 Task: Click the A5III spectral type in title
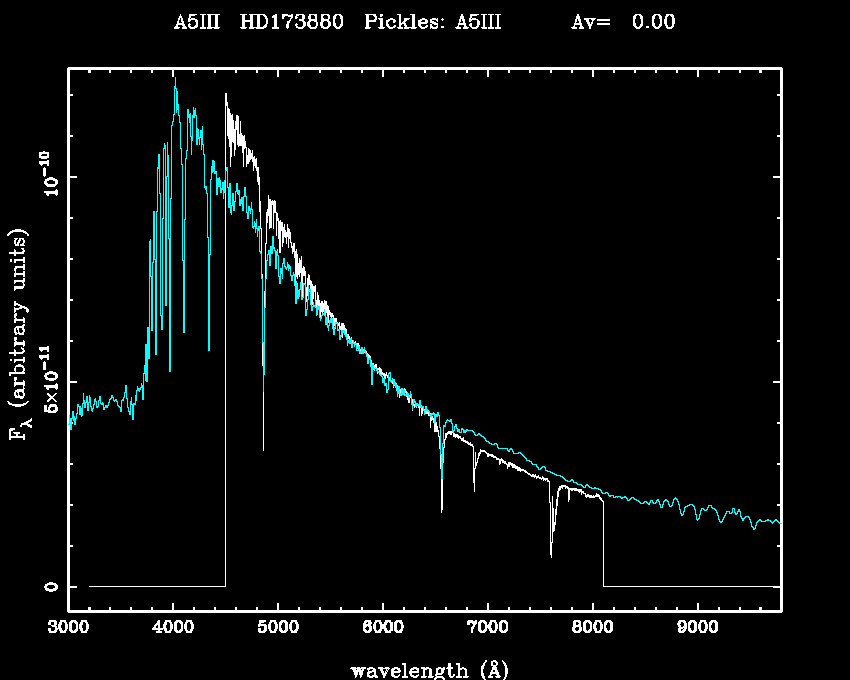click(x=197, y=22)
